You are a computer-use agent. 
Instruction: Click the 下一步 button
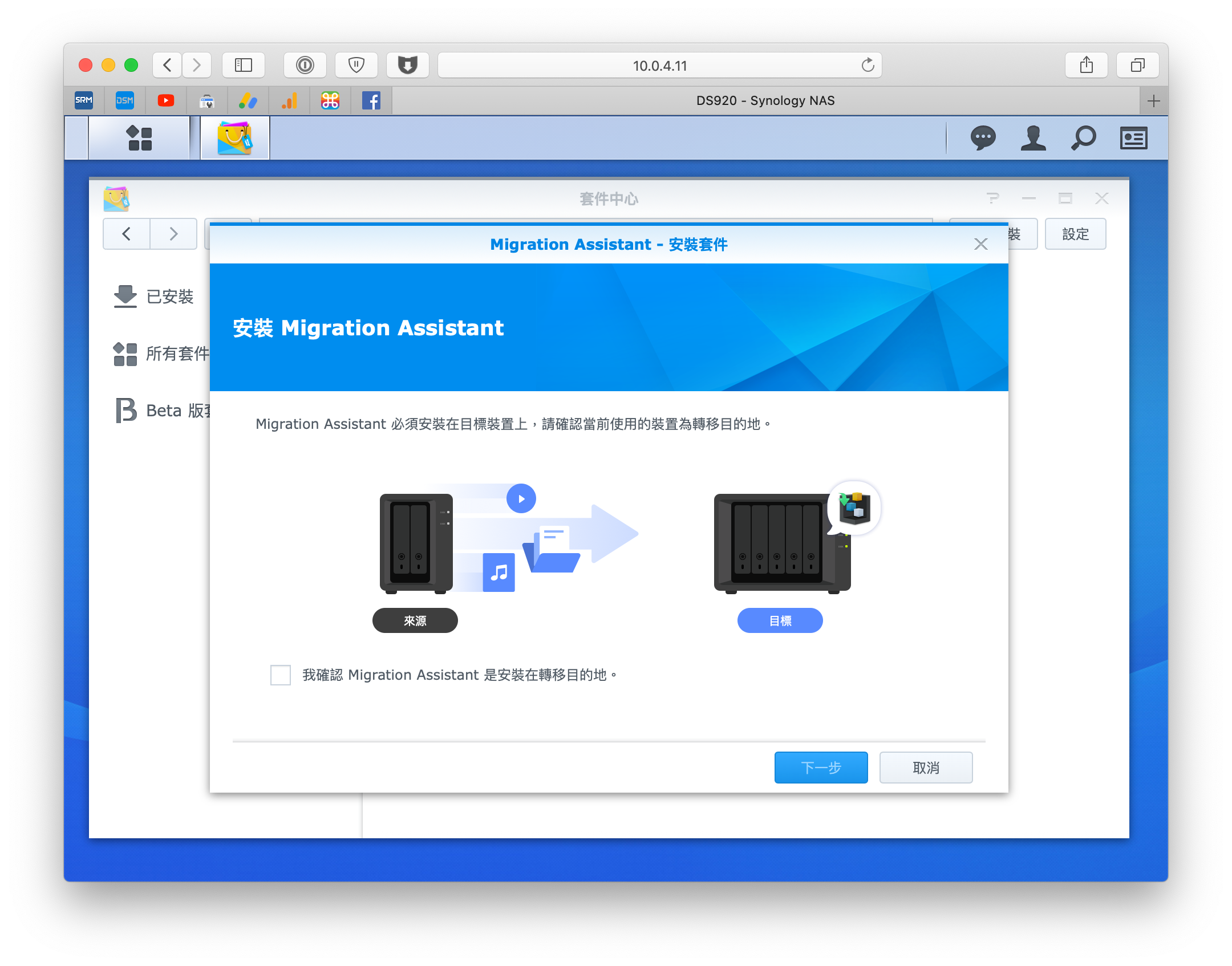821,768
